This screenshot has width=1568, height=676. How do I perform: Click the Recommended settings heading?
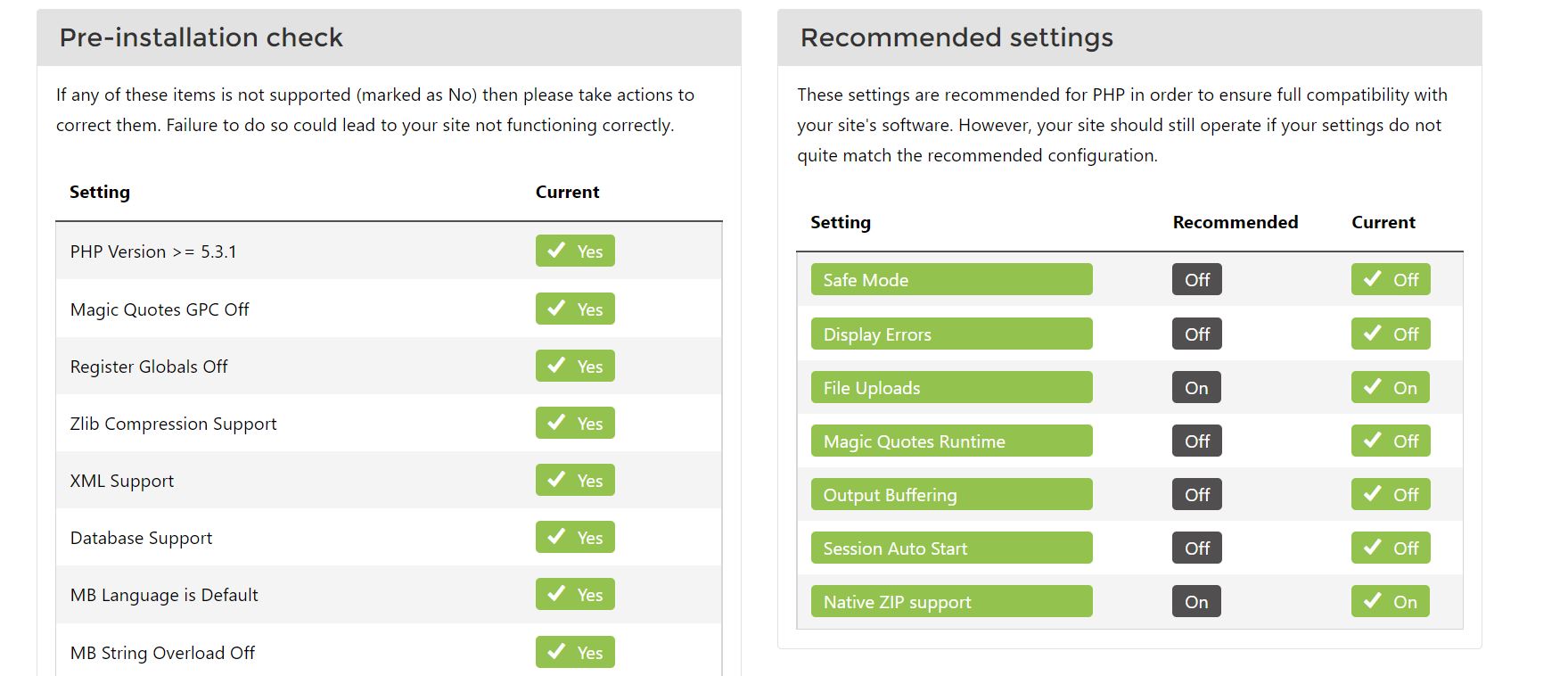tap(956, 37)
